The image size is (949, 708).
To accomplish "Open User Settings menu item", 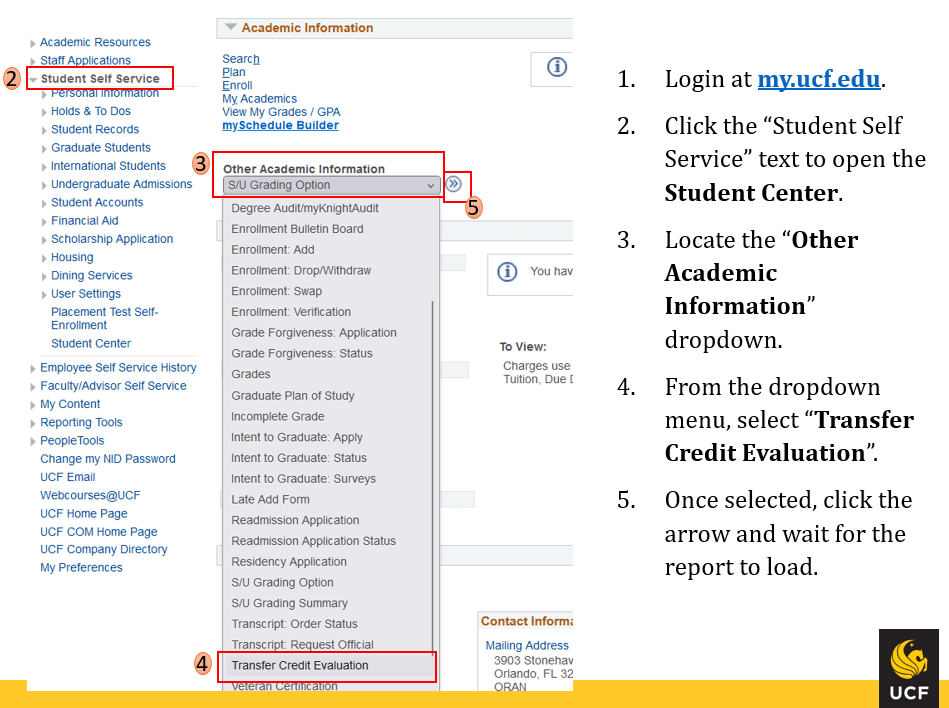I will (86, 293).
